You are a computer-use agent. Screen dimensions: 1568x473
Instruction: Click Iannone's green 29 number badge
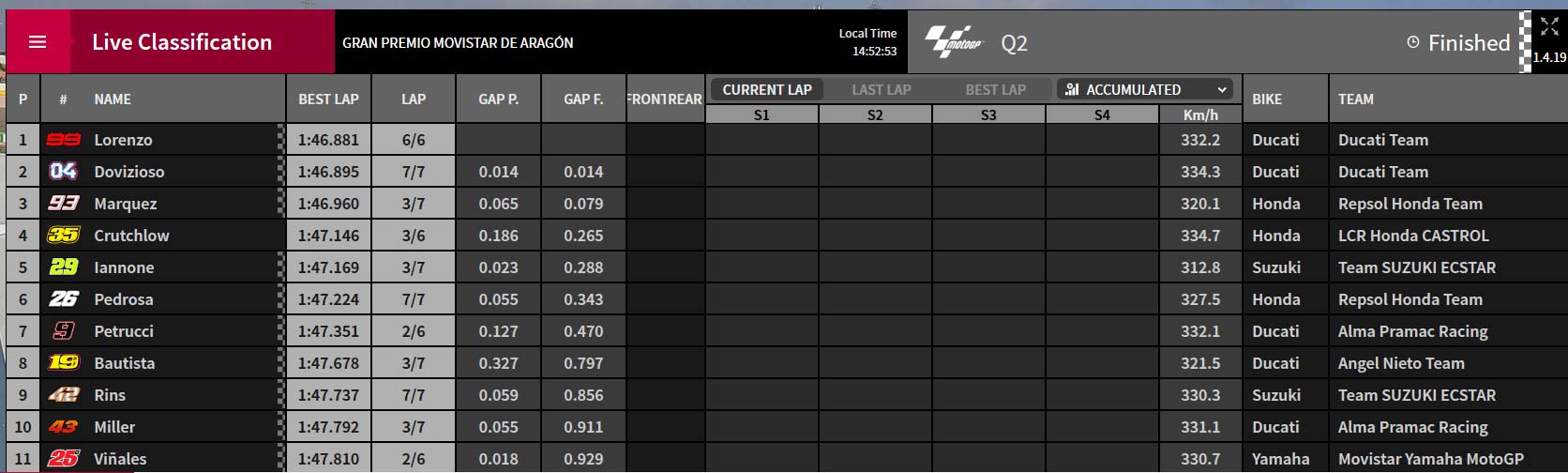(64, 267)
